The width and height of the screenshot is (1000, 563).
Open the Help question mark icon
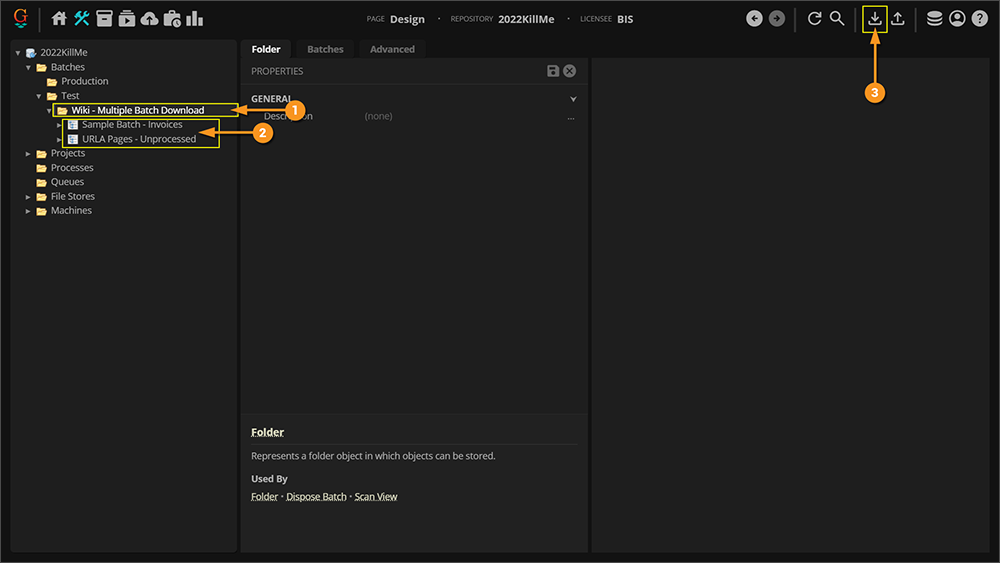pyautogui.click(x=980, y=18)
